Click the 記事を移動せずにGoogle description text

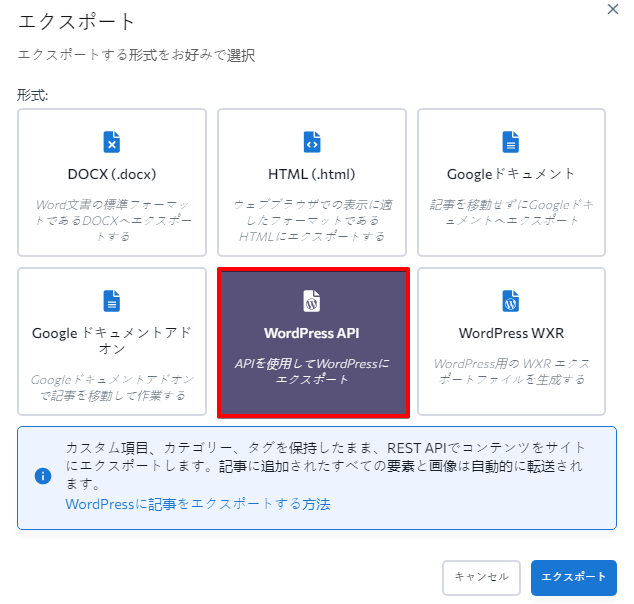click(x=511, y=213)
